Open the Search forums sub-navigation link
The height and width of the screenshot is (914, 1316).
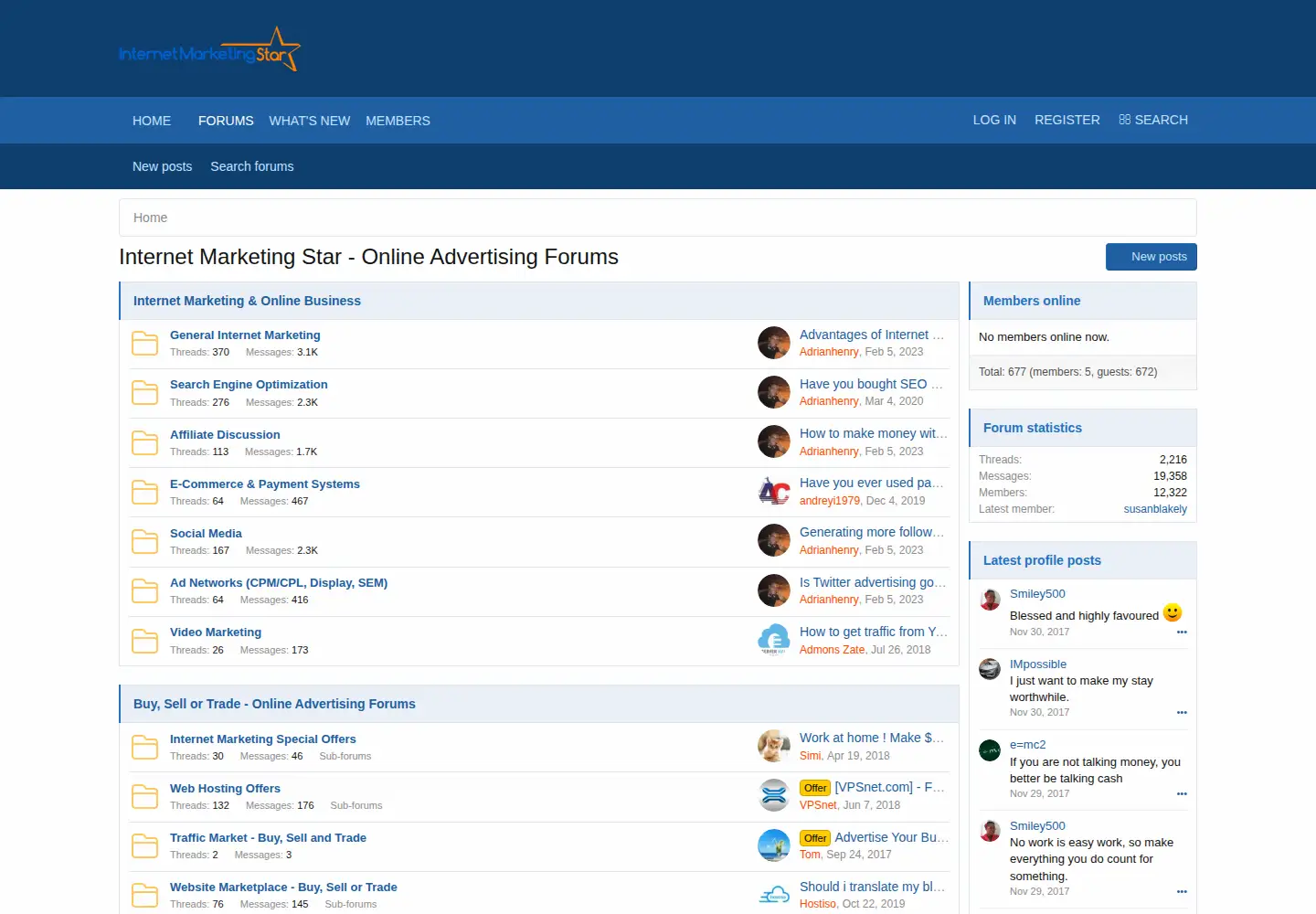click(x=252, y=166)
